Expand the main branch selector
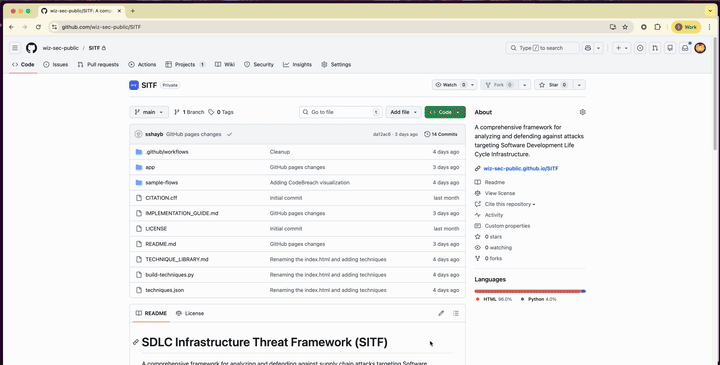Viewport: 720px width, 365px height. click(x=149, y=112)
